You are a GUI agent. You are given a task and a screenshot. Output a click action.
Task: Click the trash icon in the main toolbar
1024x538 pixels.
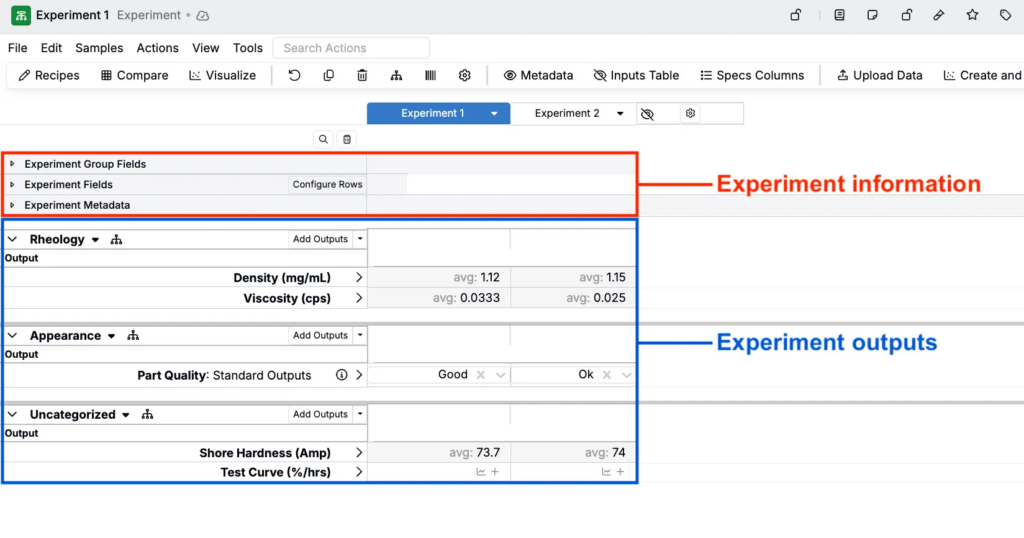point(362,75)
